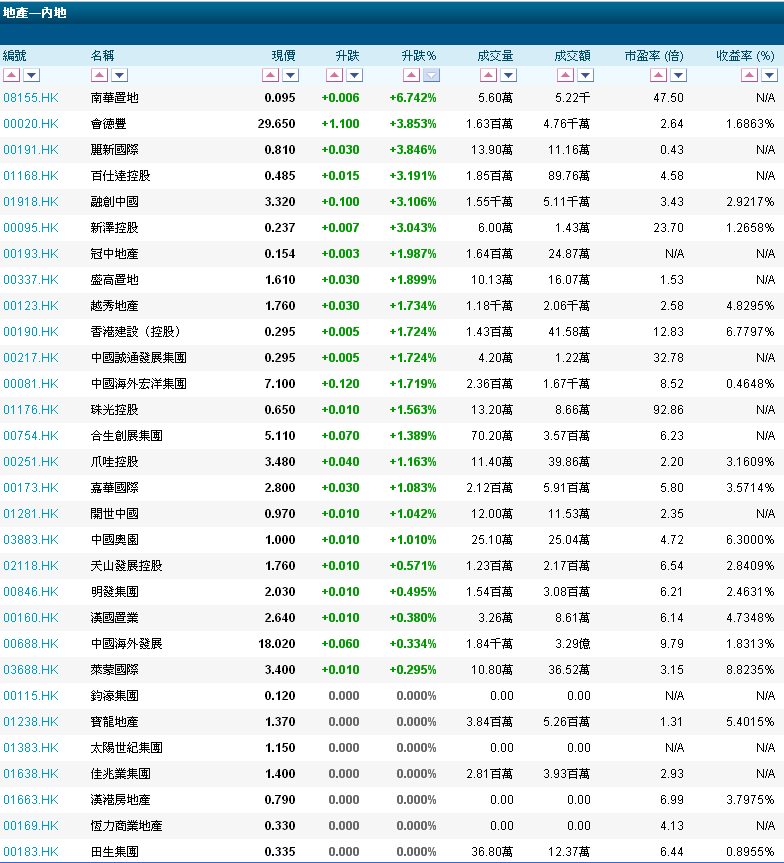Screen dimensions: 784x863
Task: Open stock code 00217.HK
Action: tap(31, 358)
